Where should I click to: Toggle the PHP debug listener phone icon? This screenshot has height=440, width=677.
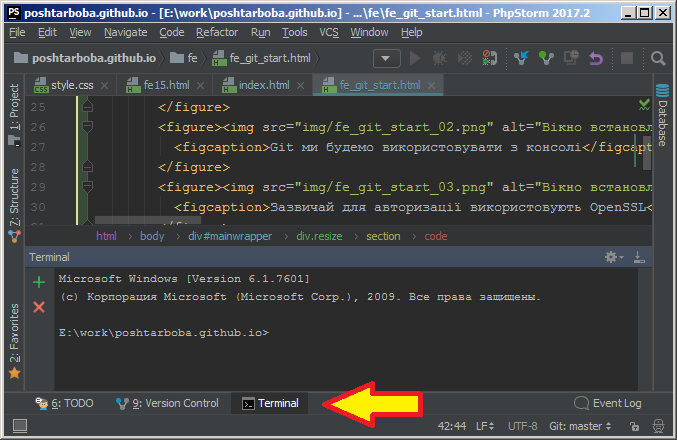click(490, 58)
